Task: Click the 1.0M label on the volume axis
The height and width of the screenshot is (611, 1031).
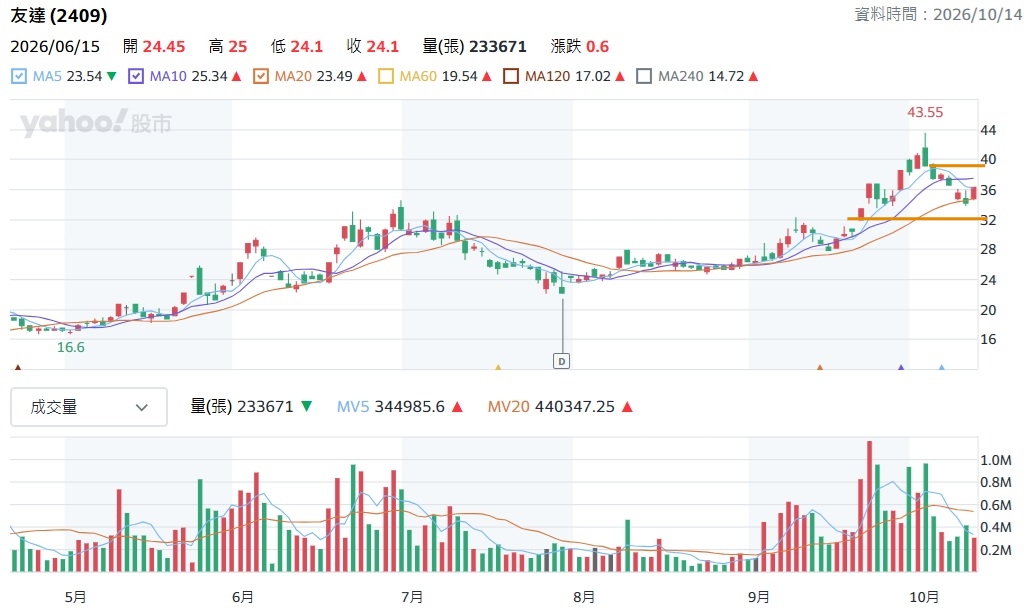Action: pyautogui.click(x=995, y=460)
